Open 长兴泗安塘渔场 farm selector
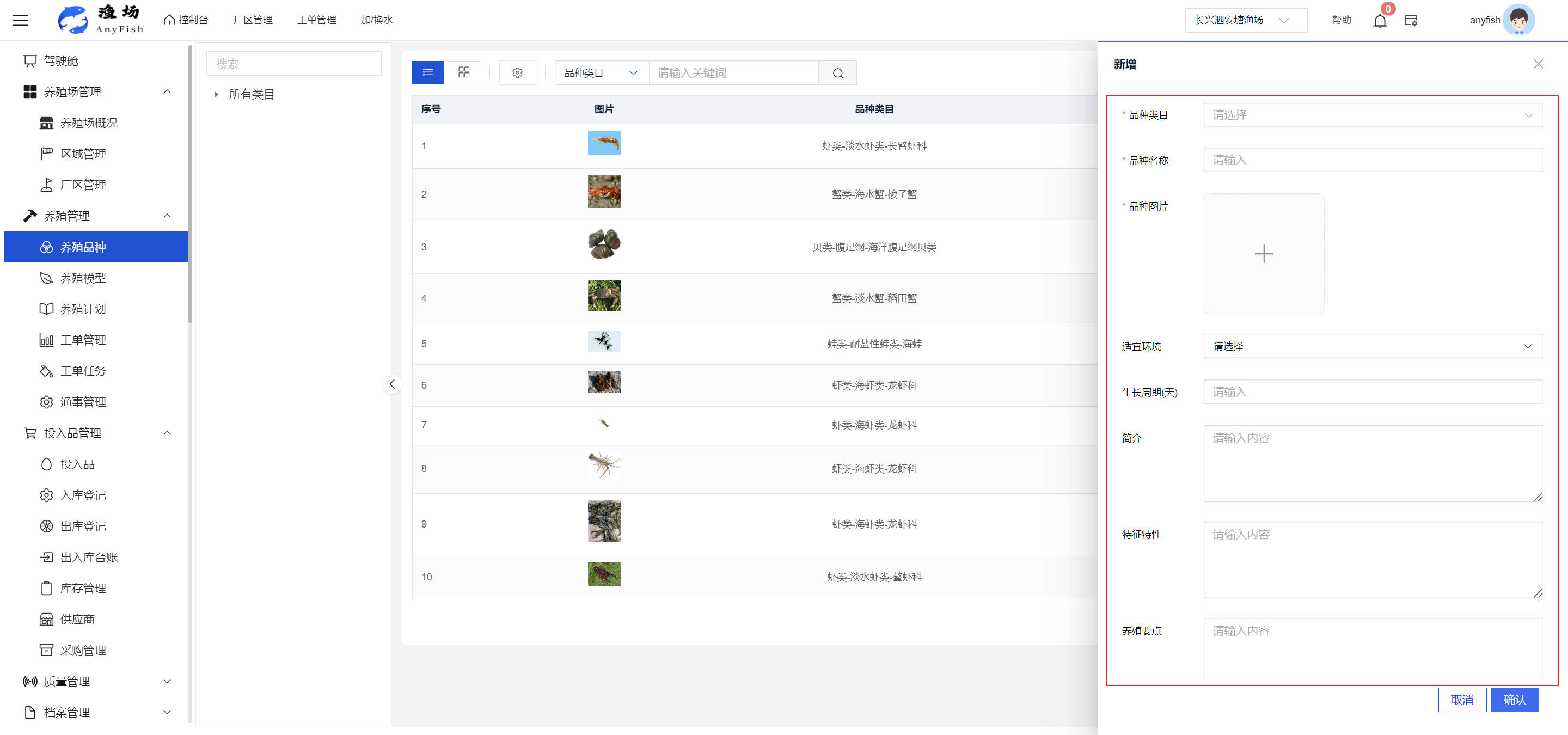Image resolution: width=1568 pixels, height=735 pixels. point(1244,21)
